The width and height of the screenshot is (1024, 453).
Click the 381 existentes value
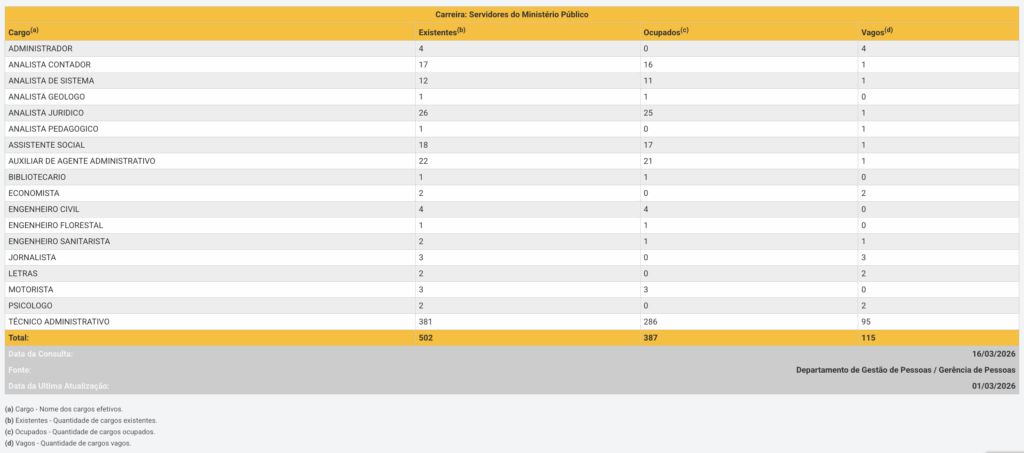click(426, 321)
